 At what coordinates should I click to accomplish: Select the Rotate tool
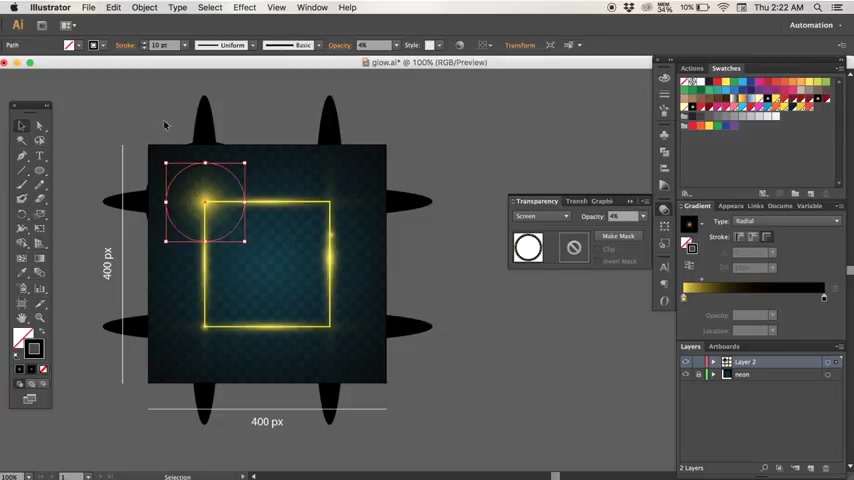[x=22, y=214]
